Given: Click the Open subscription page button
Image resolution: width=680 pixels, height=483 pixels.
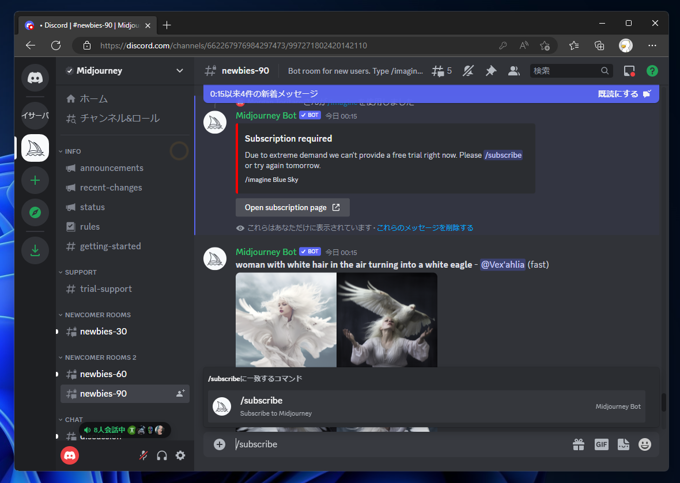Looking at the screenshot, I should (x=293, y=208).
